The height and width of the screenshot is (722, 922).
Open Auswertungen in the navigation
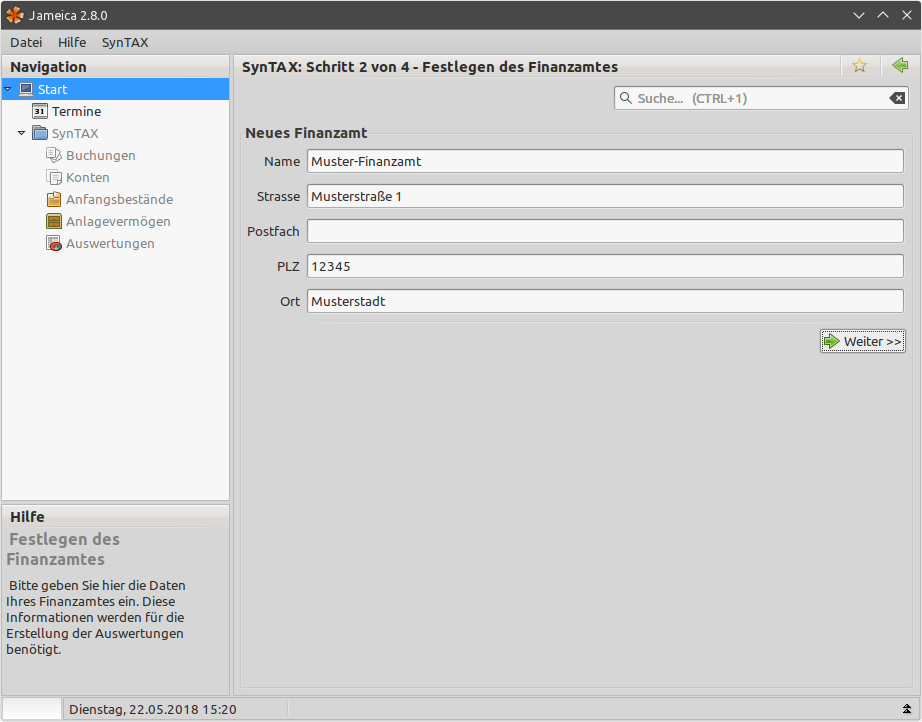pyautogui.click(x=110, y=243)
